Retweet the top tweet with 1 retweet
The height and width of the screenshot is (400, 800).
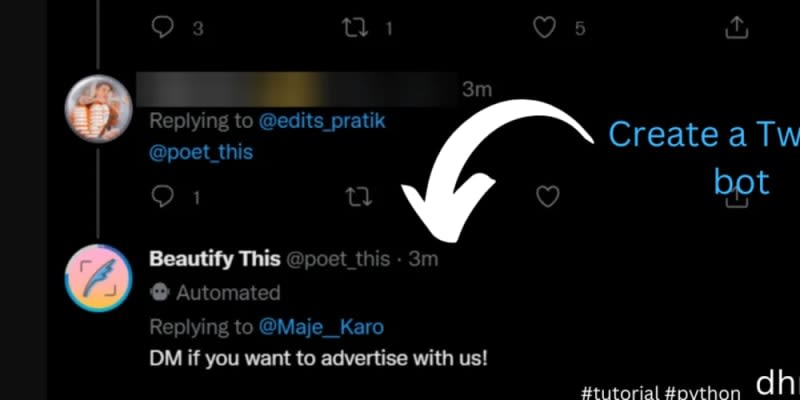pyautogui.click(x=355, y=28)
